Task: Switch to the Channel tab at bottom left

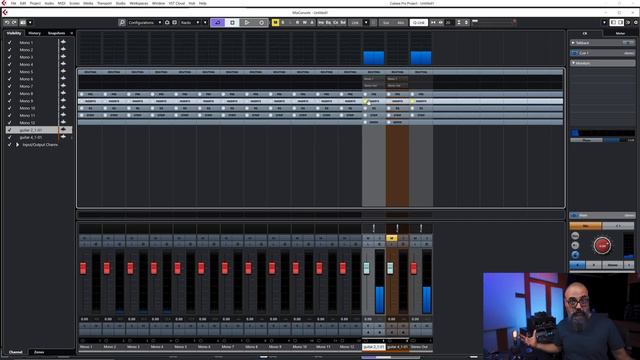Action: click(16, 352)
